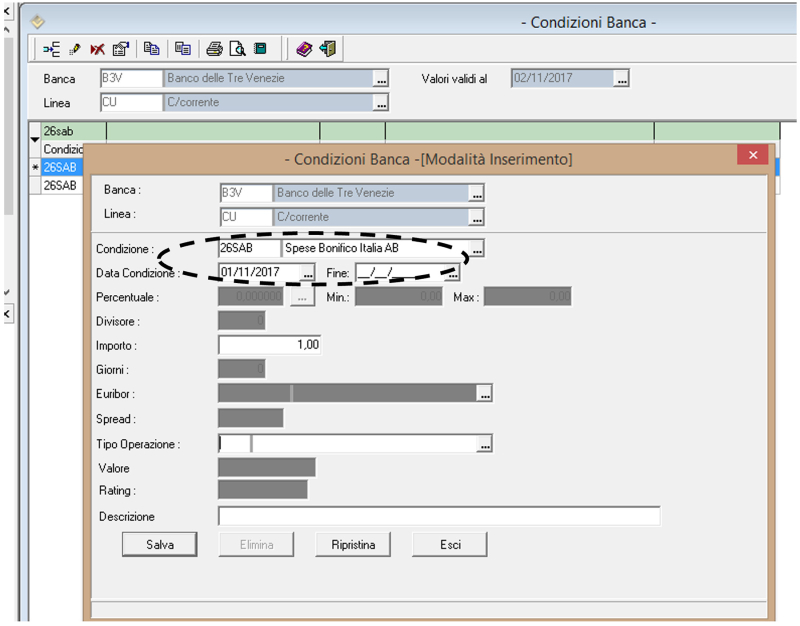This screenshot has height=626, width=800.
Task: Open the Euribor lookup ellipsis button
Action: [x=485, y=394]
